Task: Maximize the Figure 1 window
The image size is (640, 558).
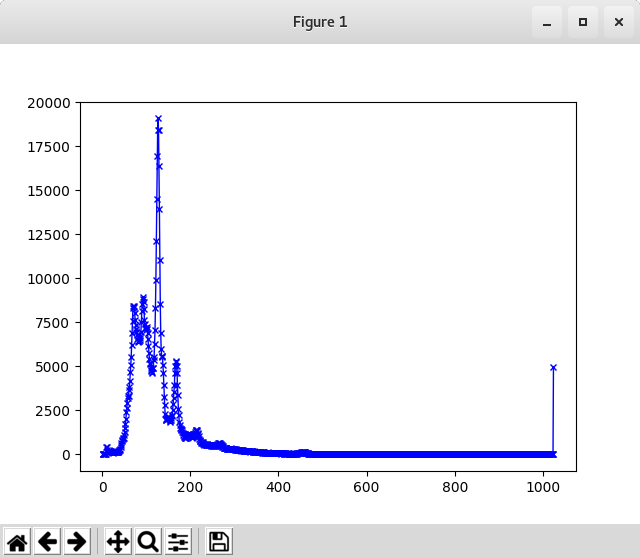Action: [x=583, y=22]
